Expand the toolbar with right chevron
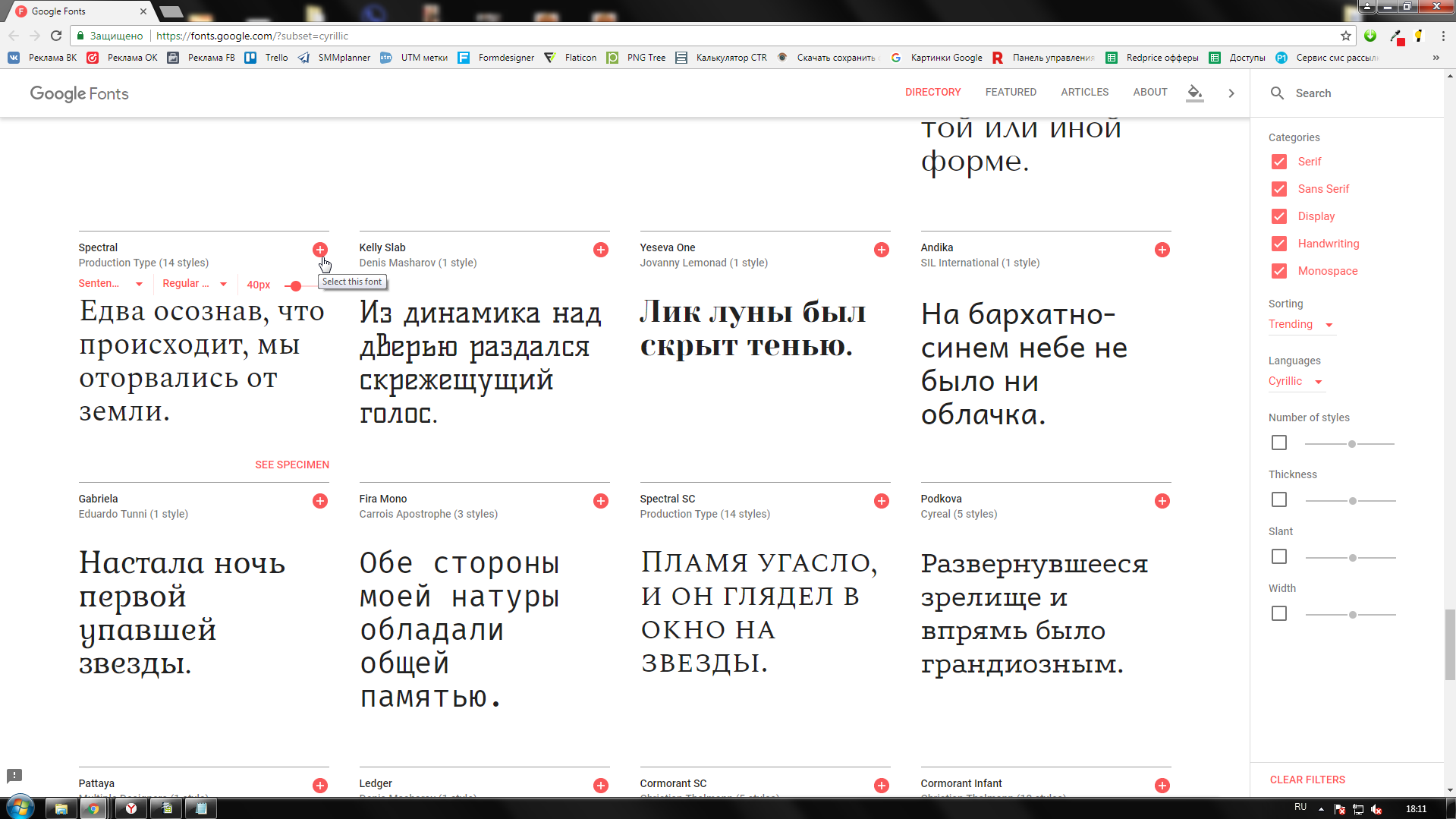The width and height of the screenshot is (1456, 819). pyautogui.click(x=1231, y=93)
